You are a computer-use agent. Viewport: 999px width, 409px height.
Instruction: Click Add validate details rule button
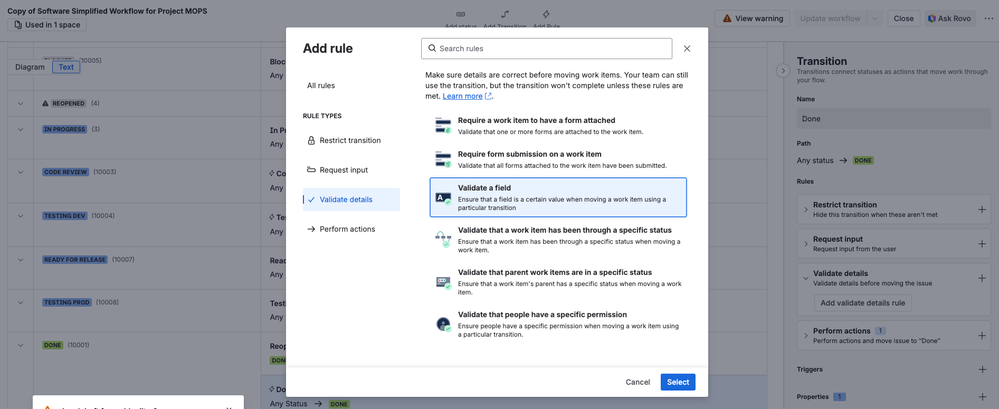point(863,303)
